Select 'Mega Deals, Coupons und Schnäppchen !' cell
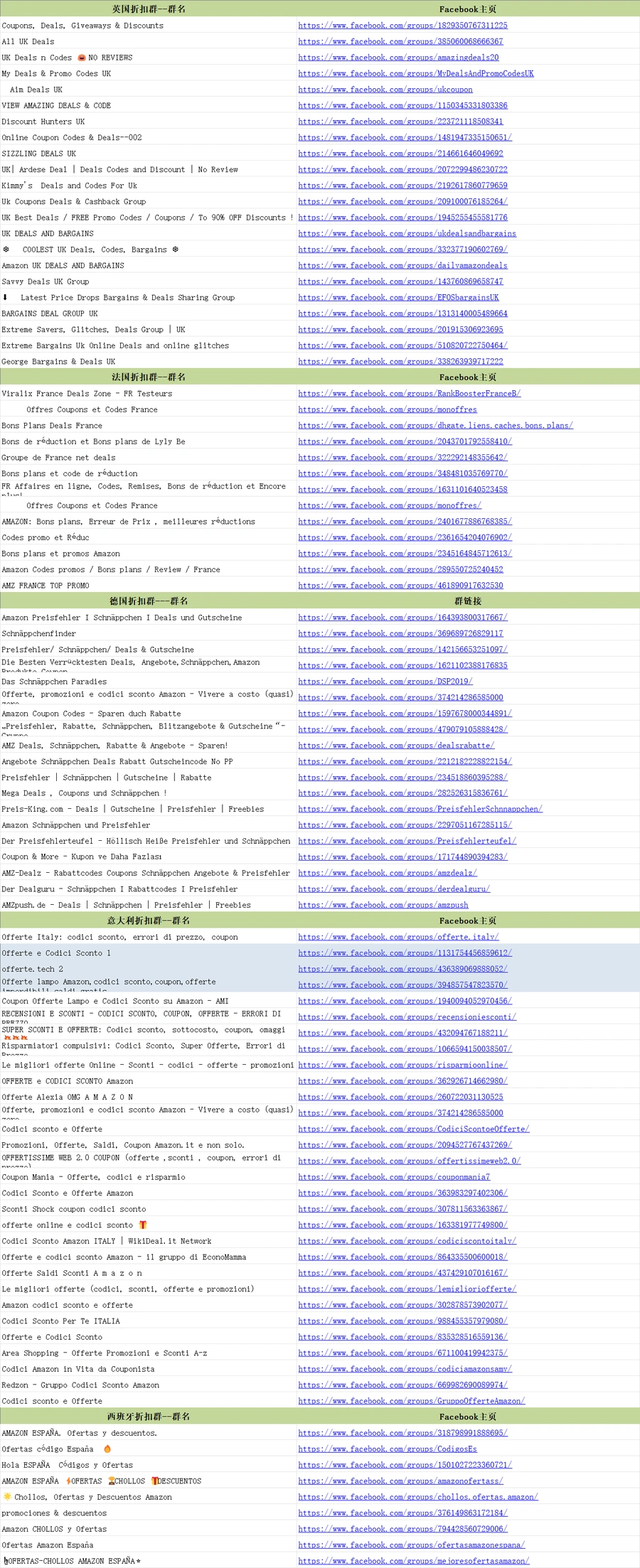The width and height of the screenshot is (640, 1568). [149, 793]
